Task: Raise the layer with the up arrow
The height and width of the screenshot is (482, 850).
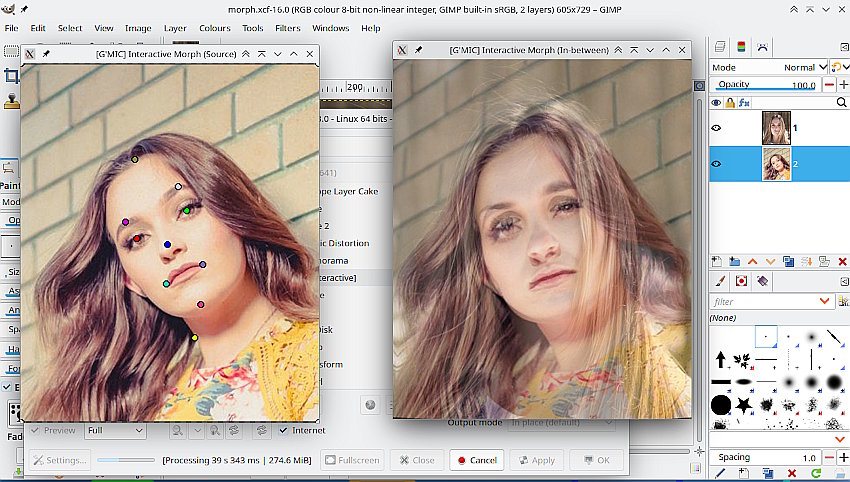Action: pyautogui.click(x=753, y=261)
